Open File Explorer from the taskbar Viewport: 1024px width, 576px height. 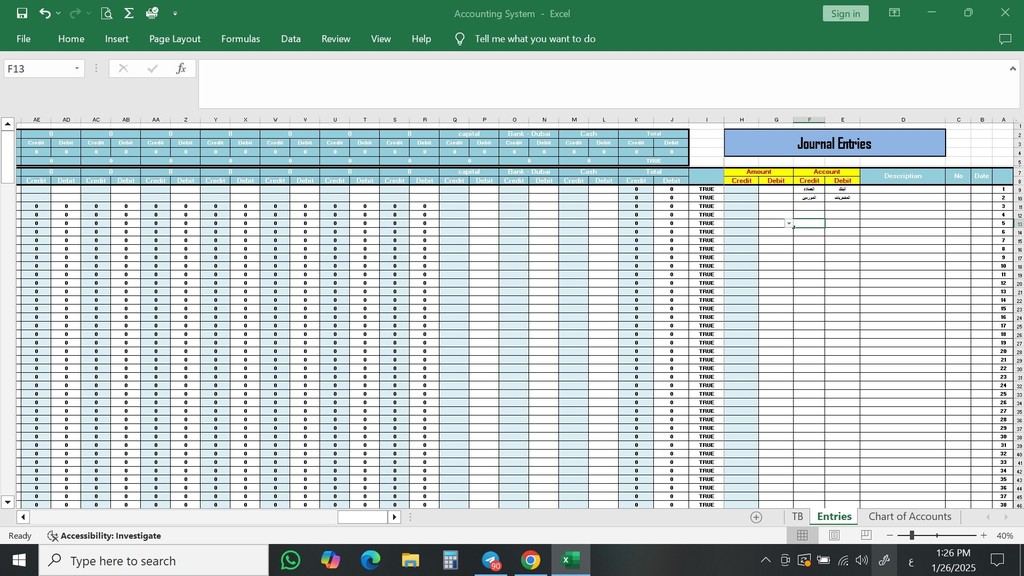(410, 560)
